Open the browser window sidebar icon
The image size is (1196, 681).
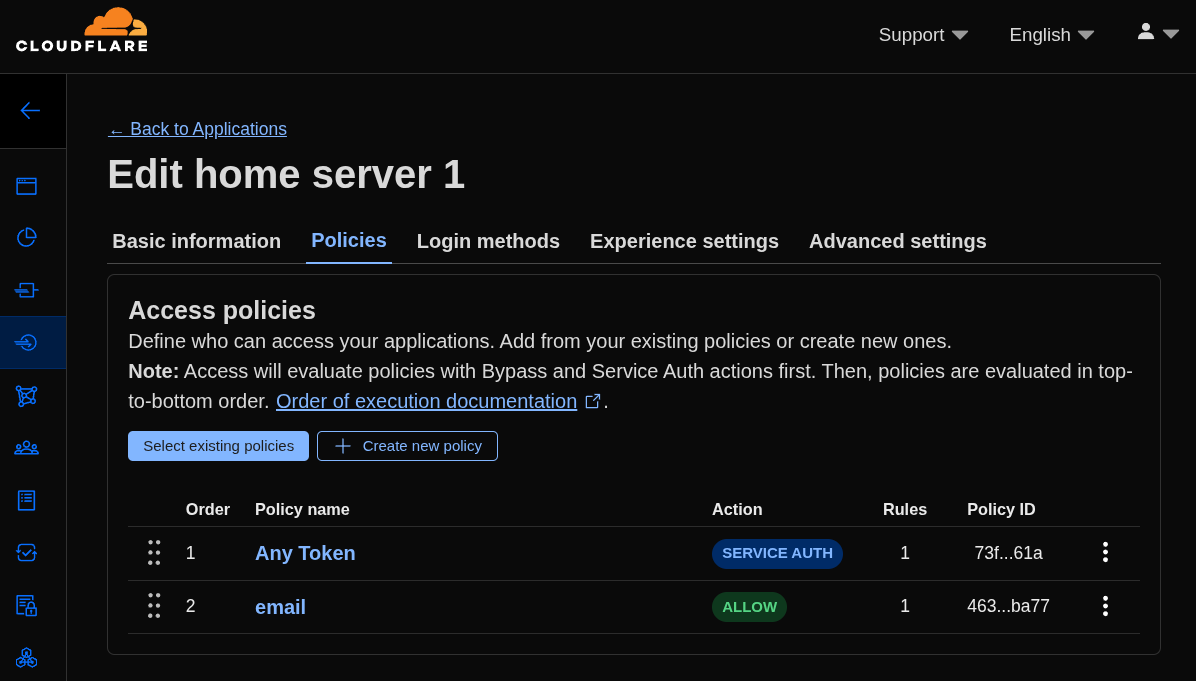pos(27,185)
